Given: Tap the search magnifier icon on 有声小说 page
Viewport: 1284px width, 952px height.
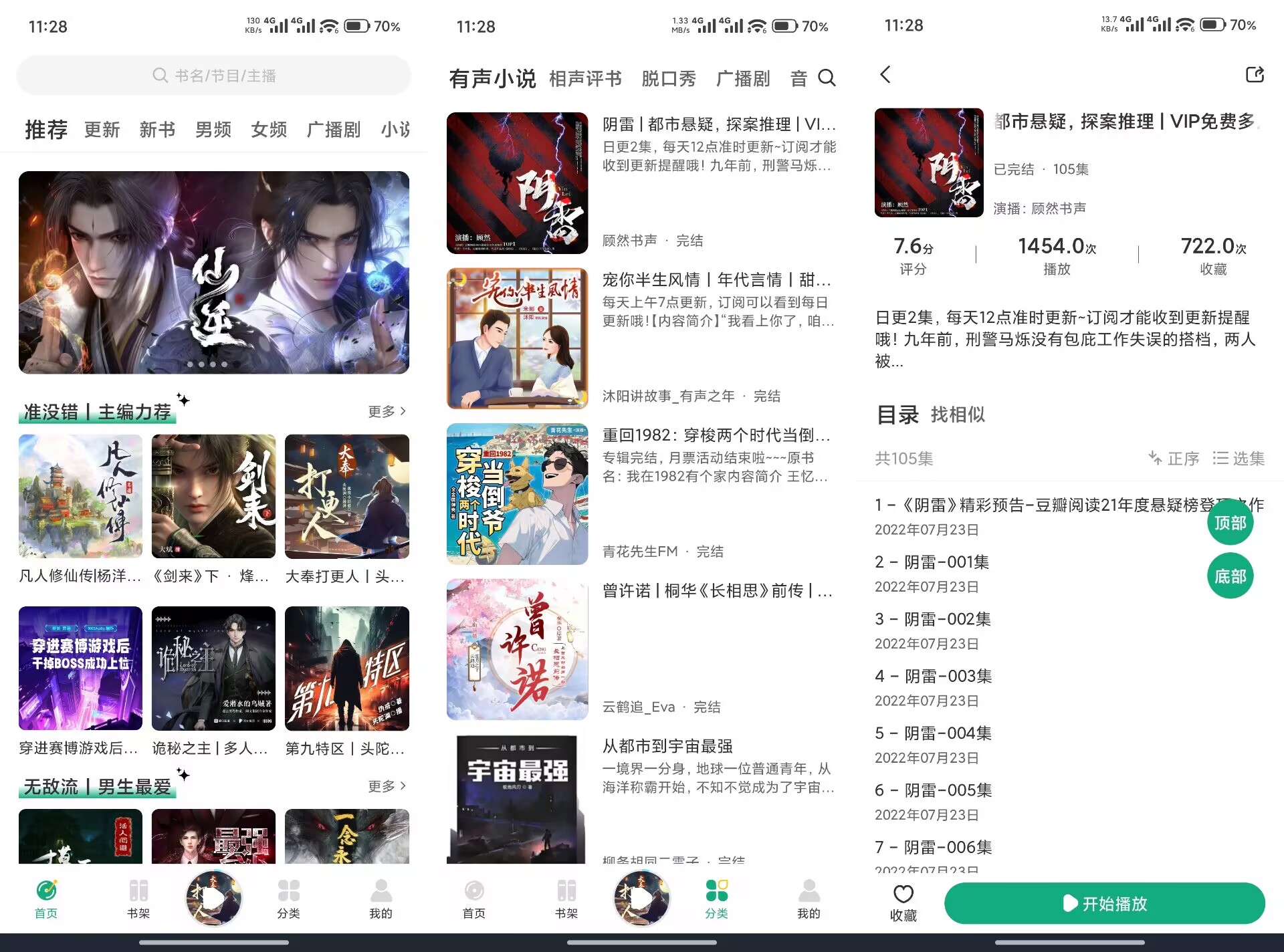Looking at the screenshot, I should (x=828, y=78).
